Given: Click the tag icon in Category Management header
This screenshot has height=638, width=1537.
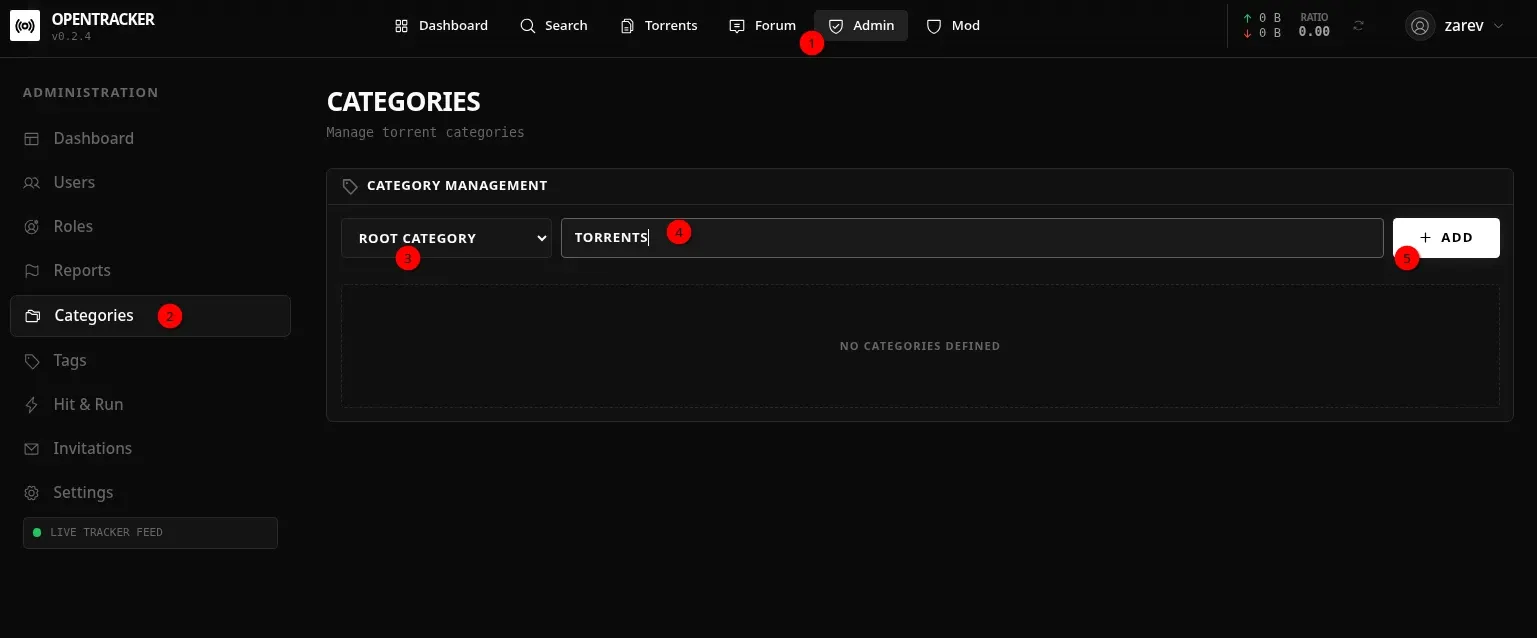Looking at the screenshot, I should 350,186.
